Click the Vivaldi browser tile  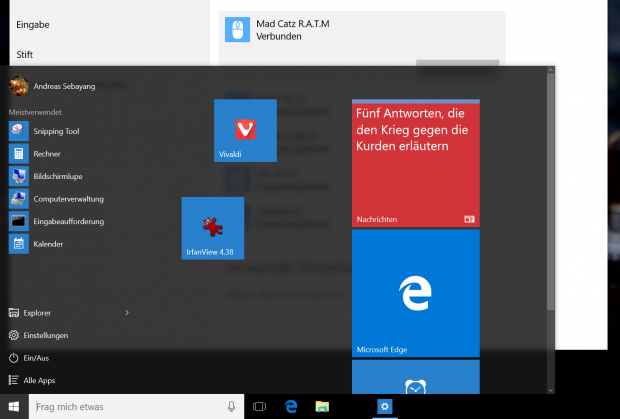point(245,130)
